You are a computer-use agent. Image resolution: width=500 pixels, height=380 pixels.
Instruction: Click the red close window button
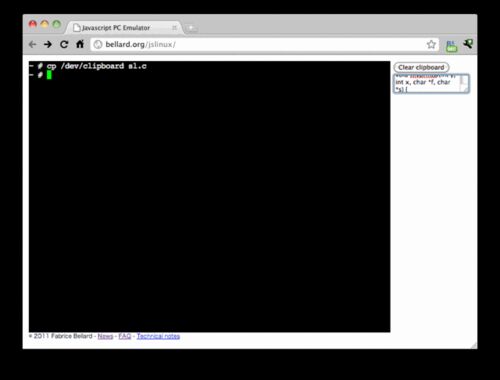(x=33, y=24)
